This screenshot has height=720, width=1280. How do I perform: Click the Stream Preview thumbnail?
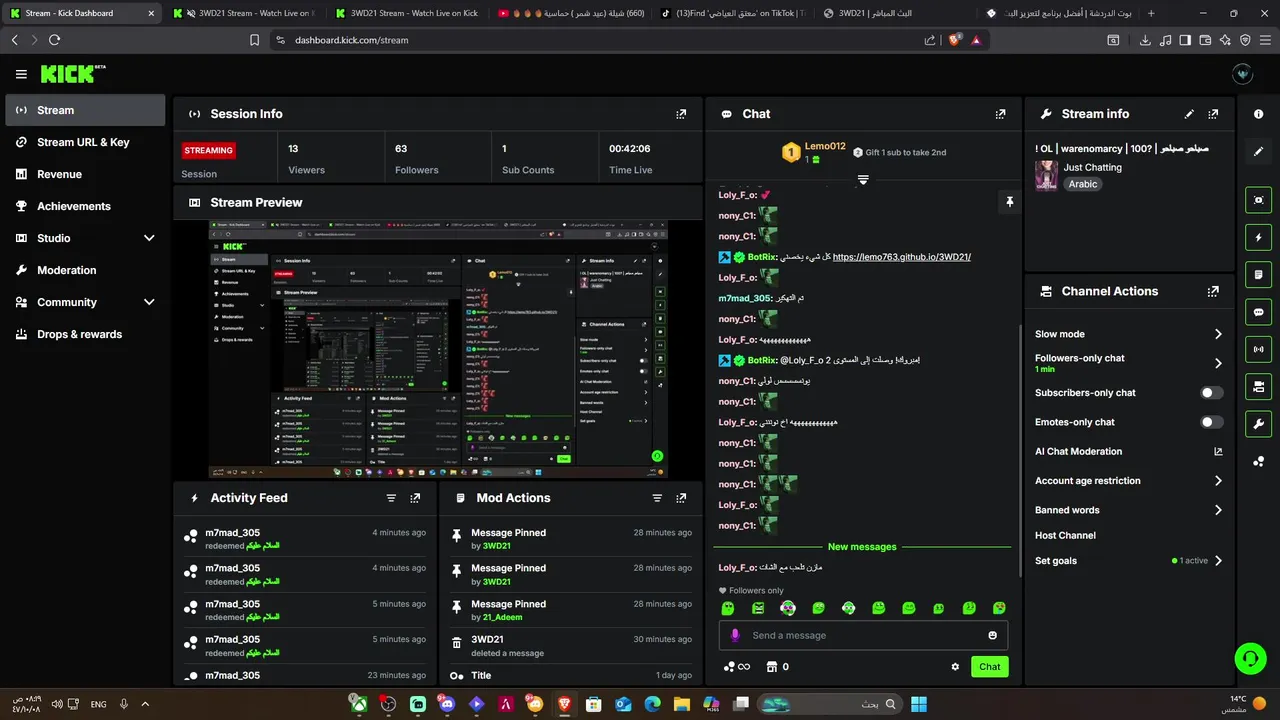click(x=438, y=350)
